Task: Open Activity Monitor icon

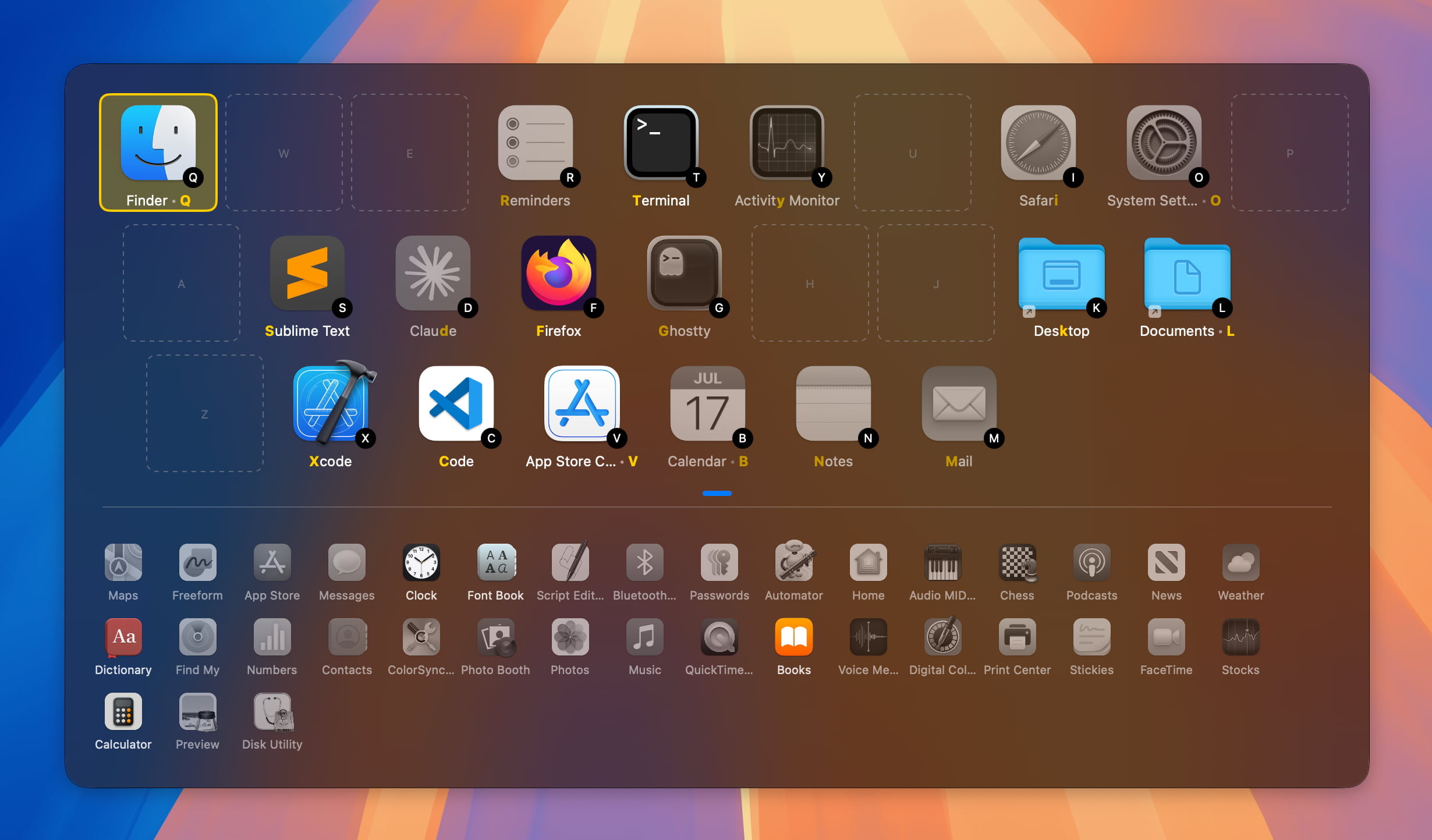Action: 786,143
